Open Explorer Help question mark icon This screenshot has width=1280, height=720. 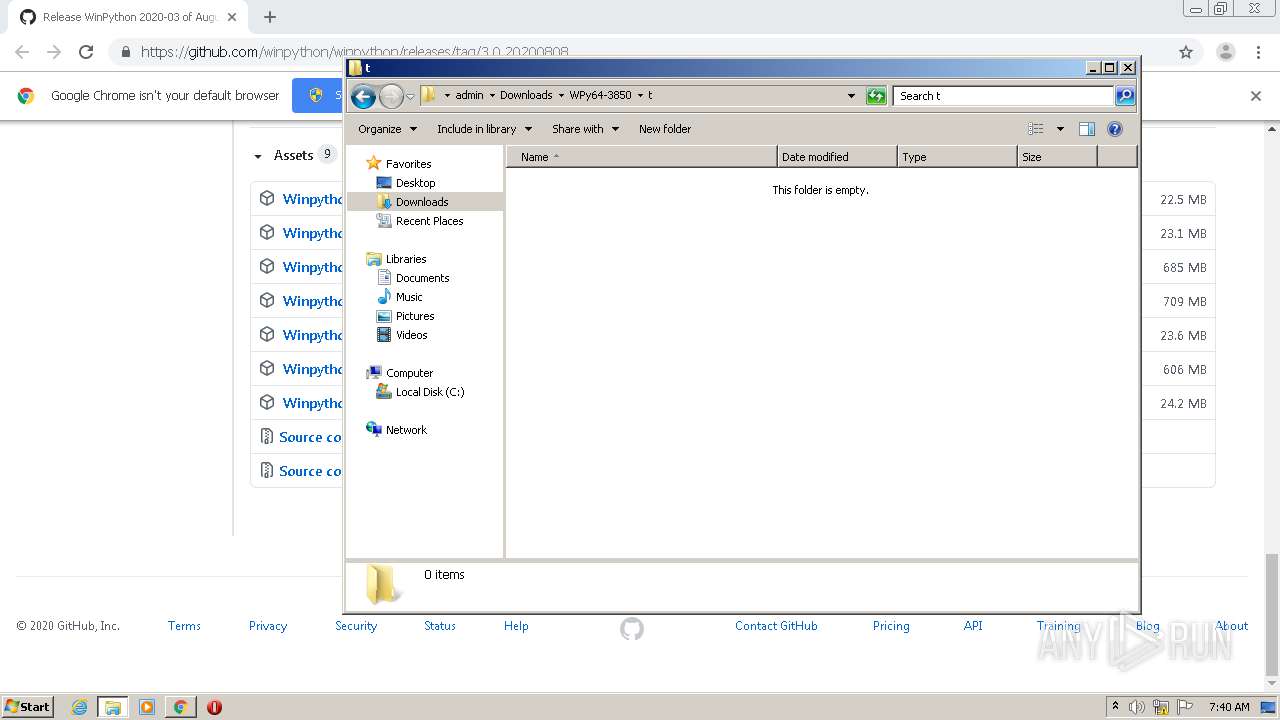click(1115, 129)
